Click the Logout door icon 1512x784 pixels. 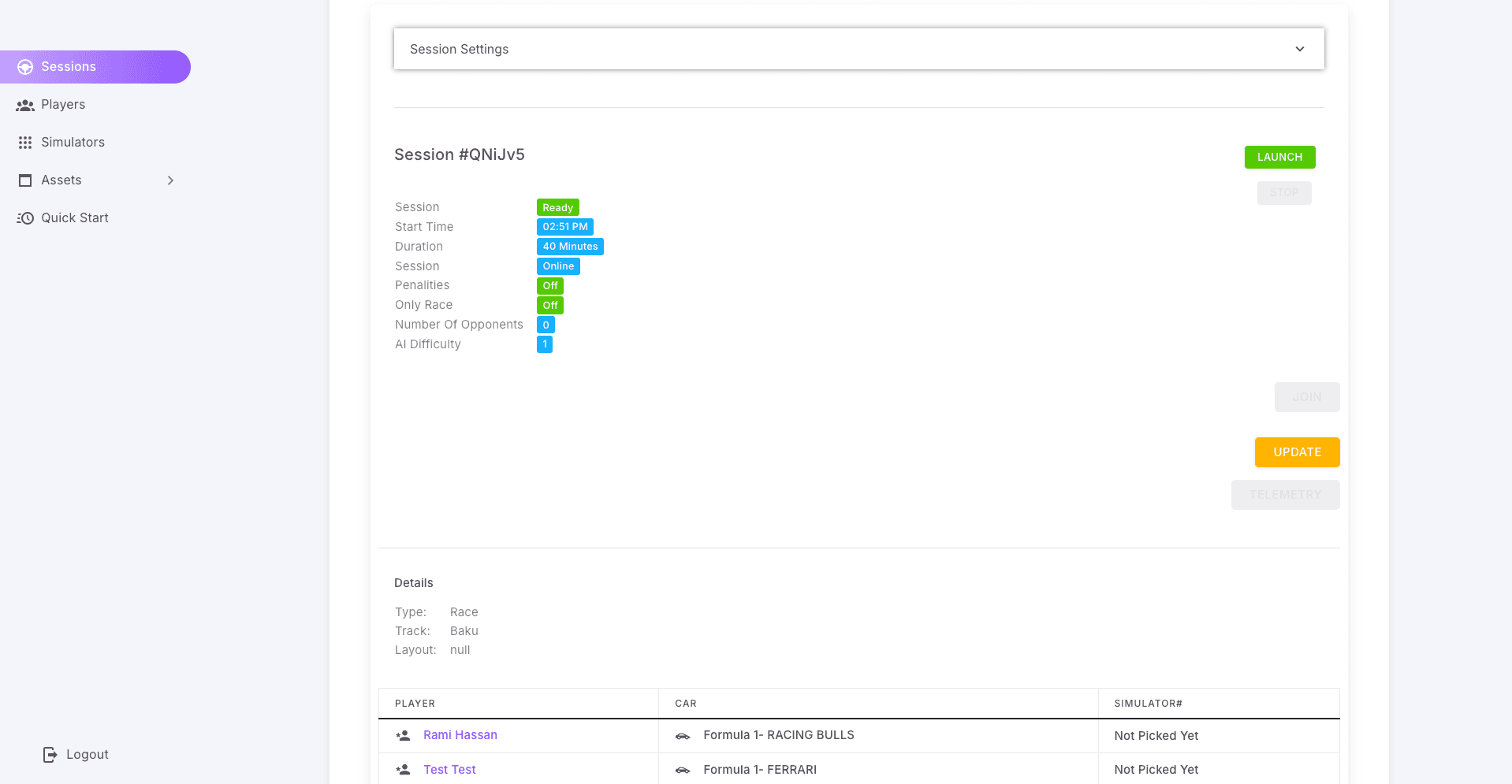[49, 754]
